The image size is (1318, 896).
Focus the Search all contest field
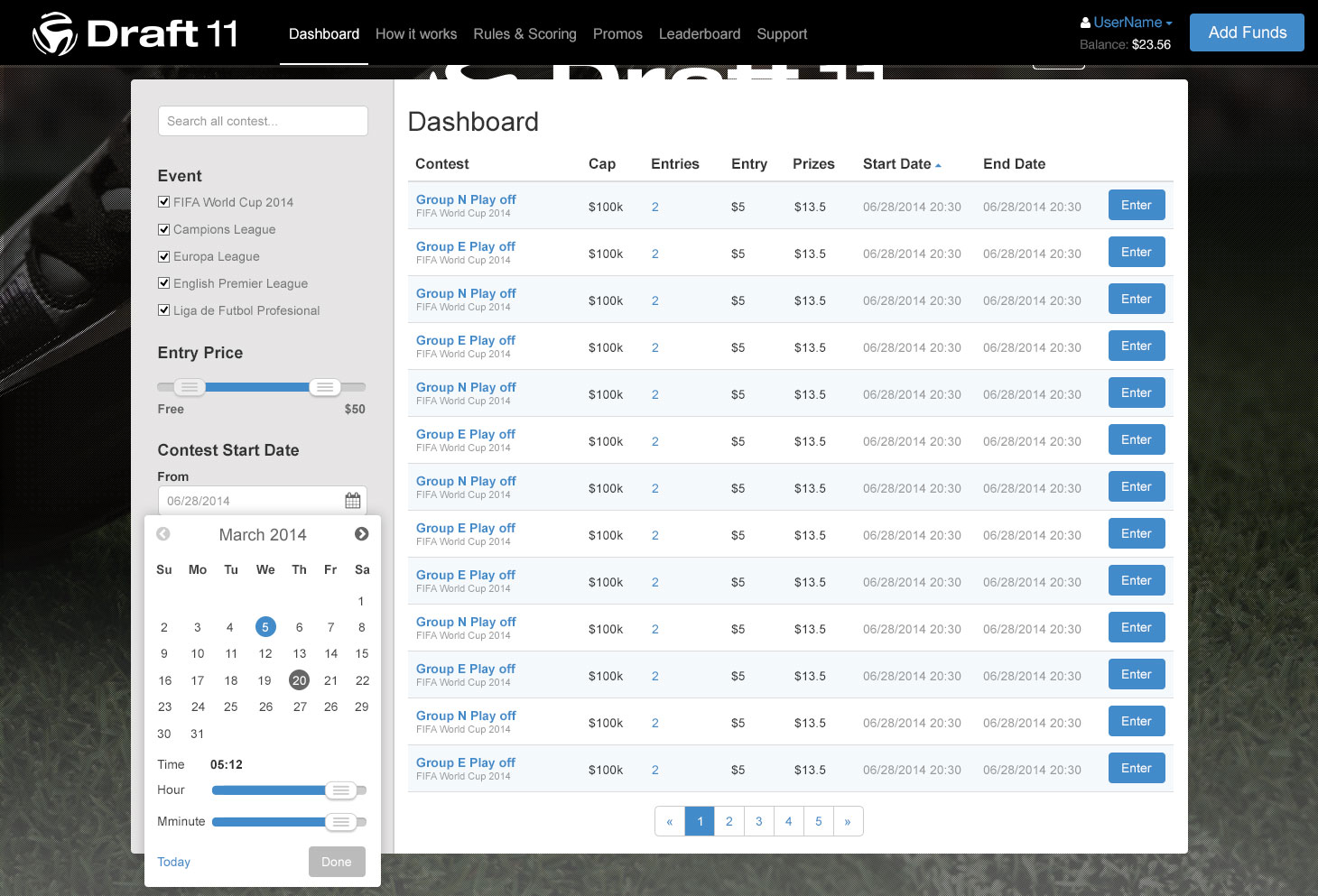pyautogui.click(x=263, y=121)
